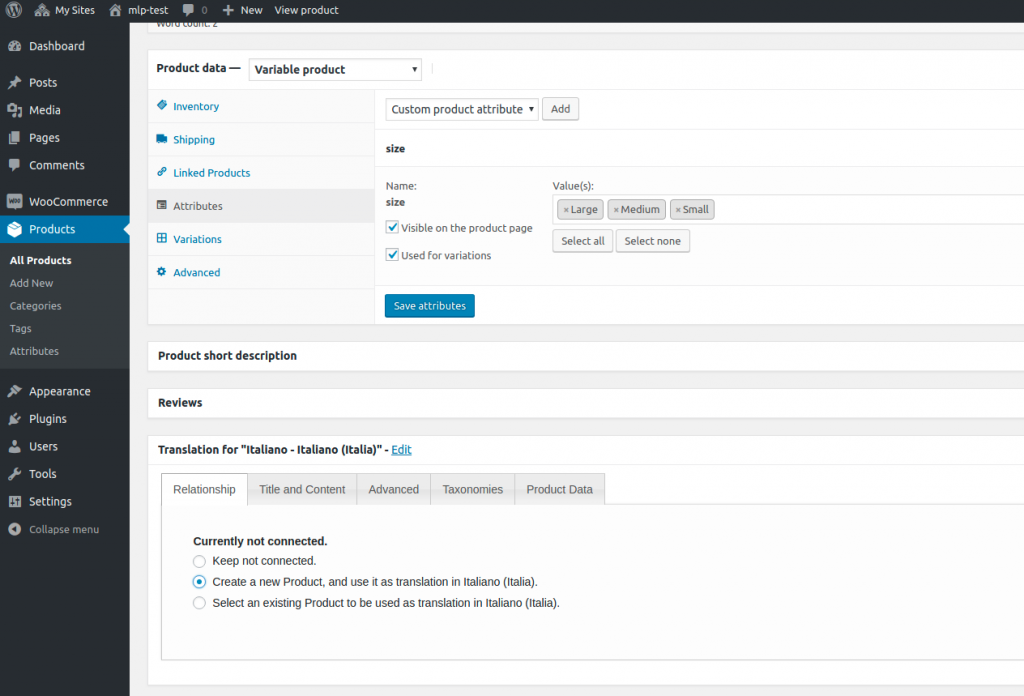This screenshot has width=1024, height=696.
Task: Click the Edit link for Italiano translation
Action: click(401, 450)
